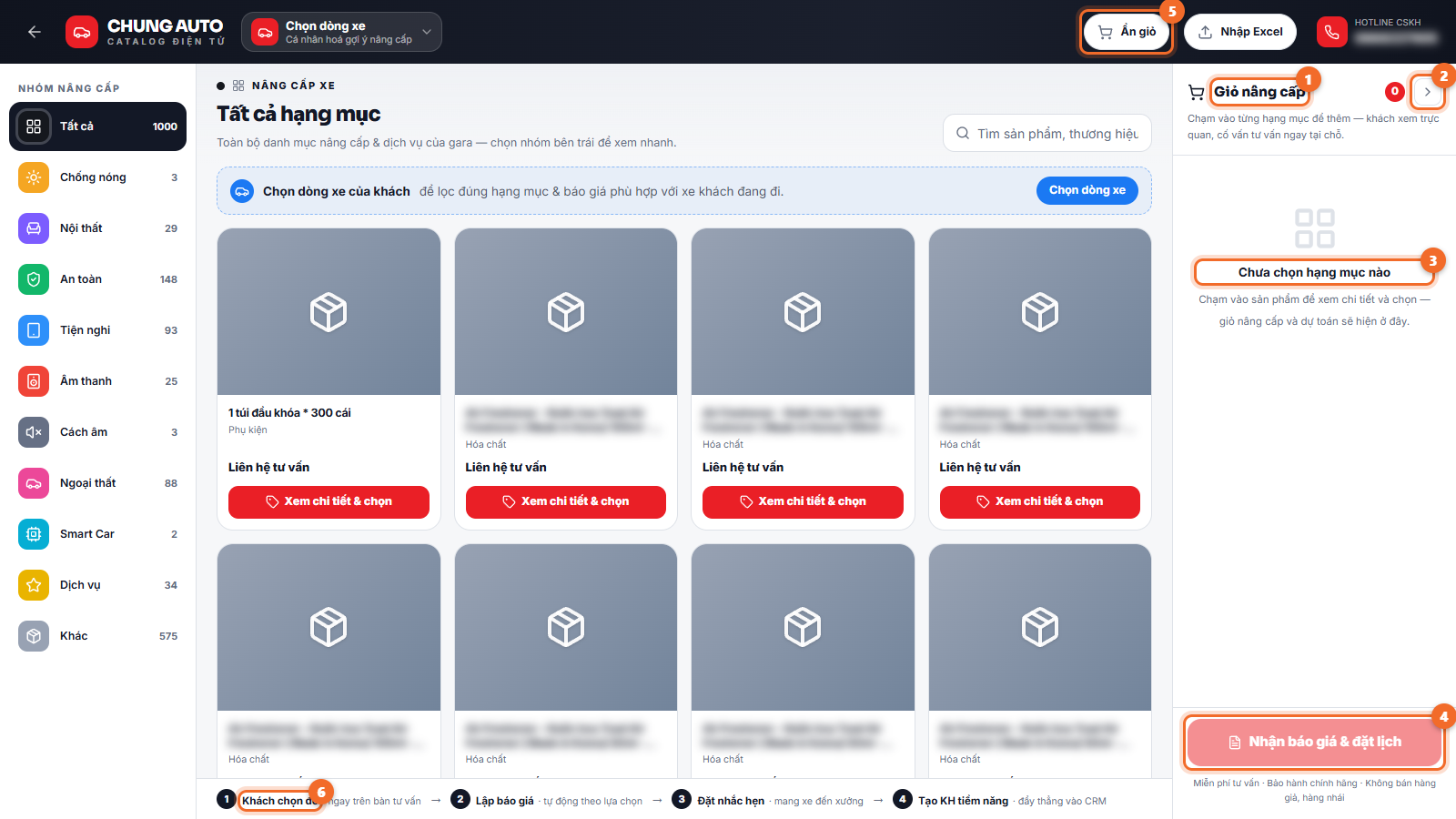Click the An toàn shield icon
Screen dimensions: 1456x819
point(34,279)
